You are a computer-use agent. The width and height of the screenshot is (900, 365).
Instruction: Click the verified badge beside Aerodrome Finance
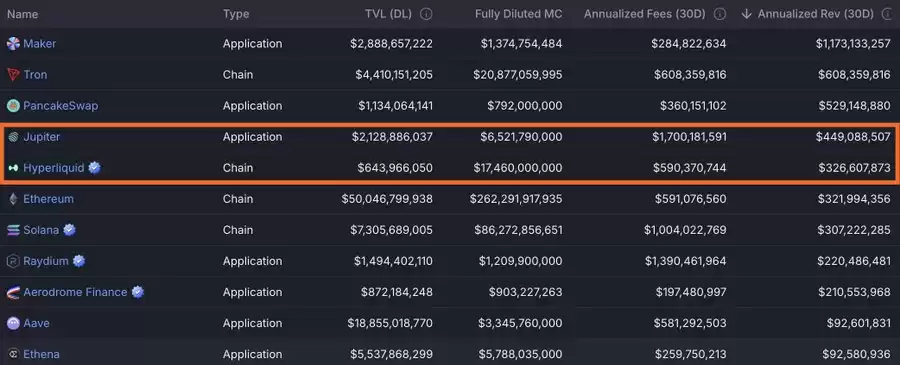(x=138, y=292)
